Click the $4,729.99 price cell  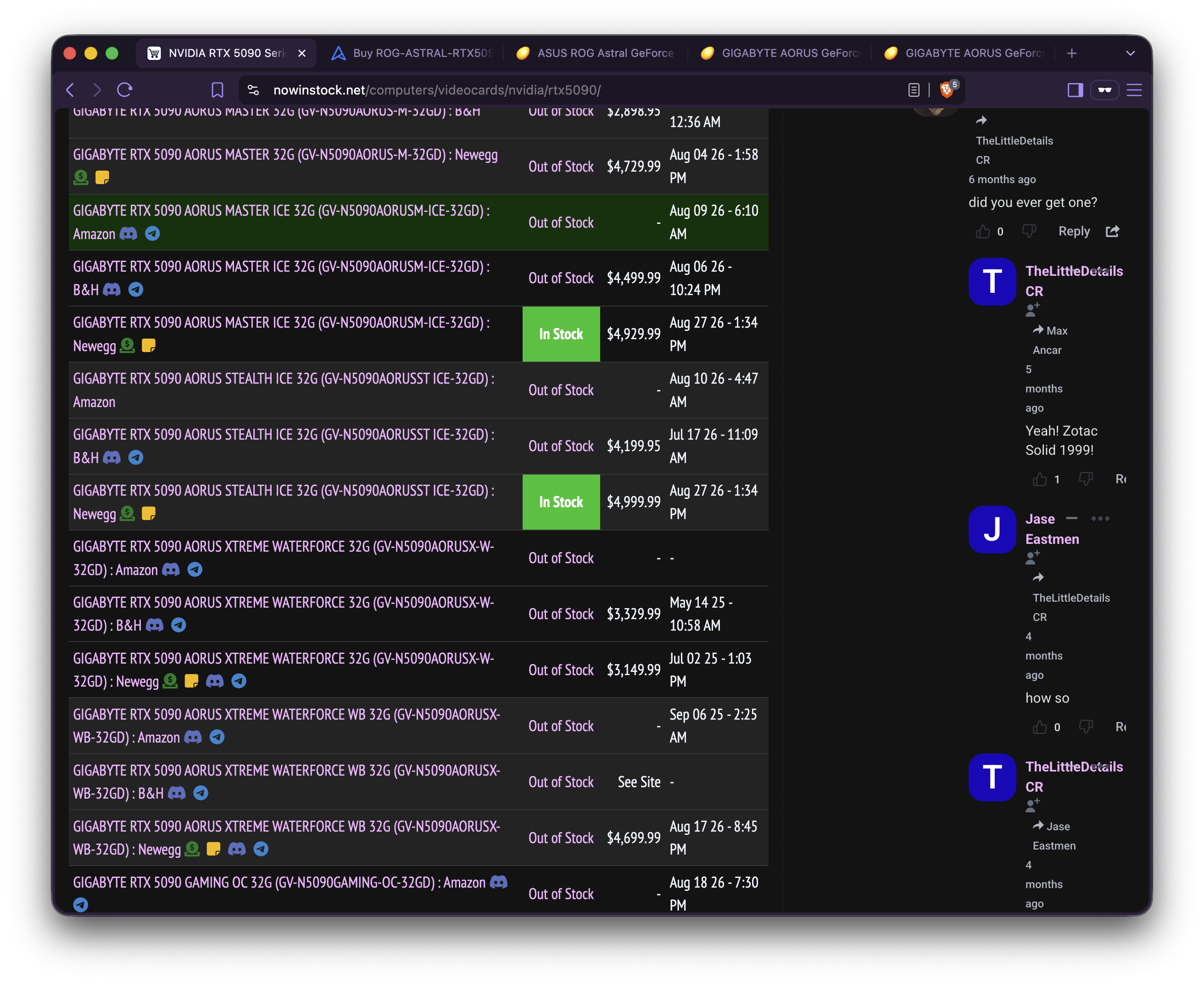pyautogui.click(x=634, y=167)
